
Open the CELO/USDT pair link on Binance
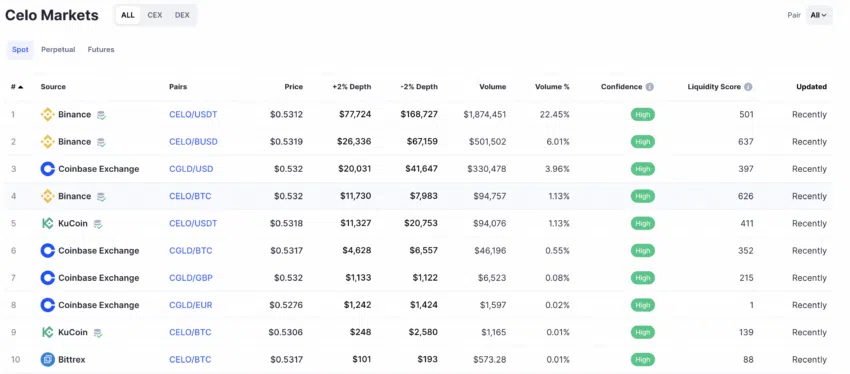(x=193, y=114)
